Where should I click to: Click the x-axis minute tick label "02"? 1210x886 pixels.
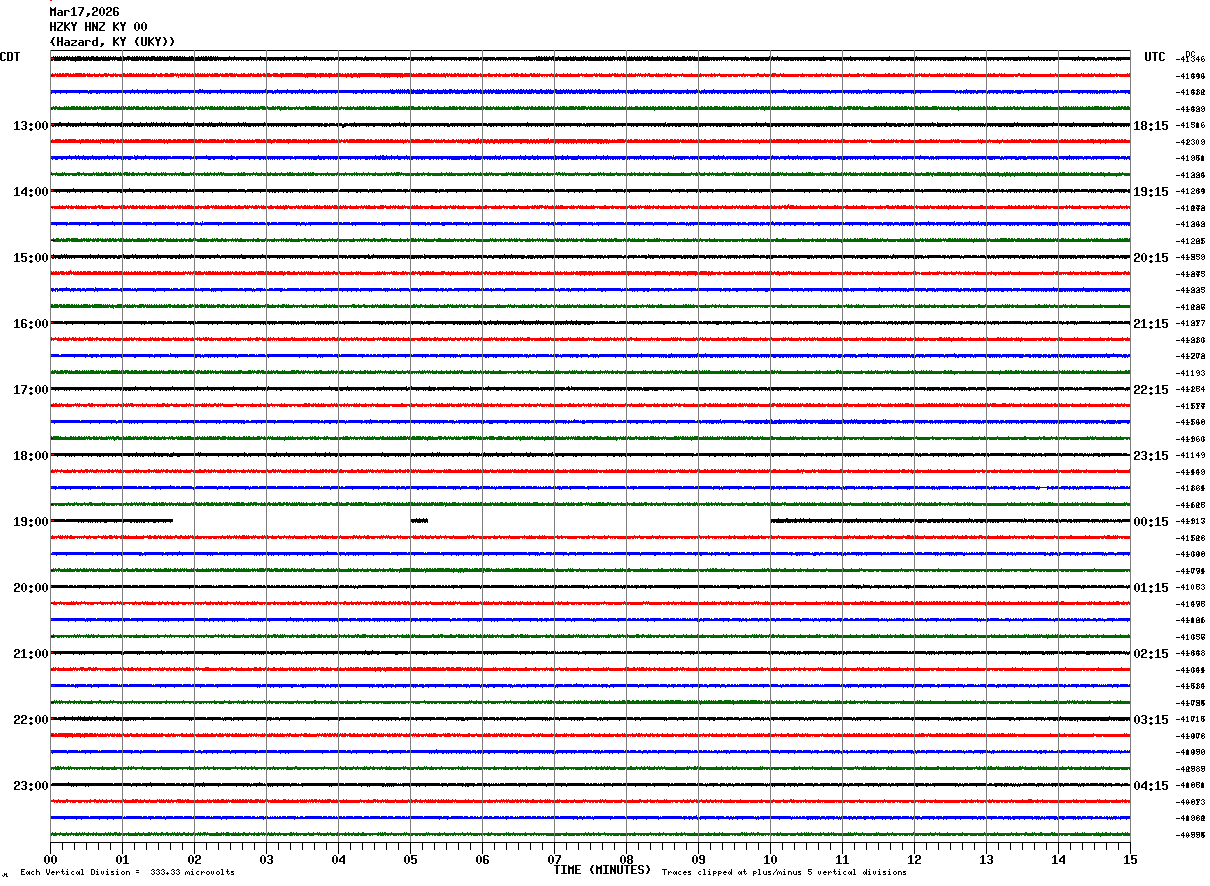tap(194, 860)
